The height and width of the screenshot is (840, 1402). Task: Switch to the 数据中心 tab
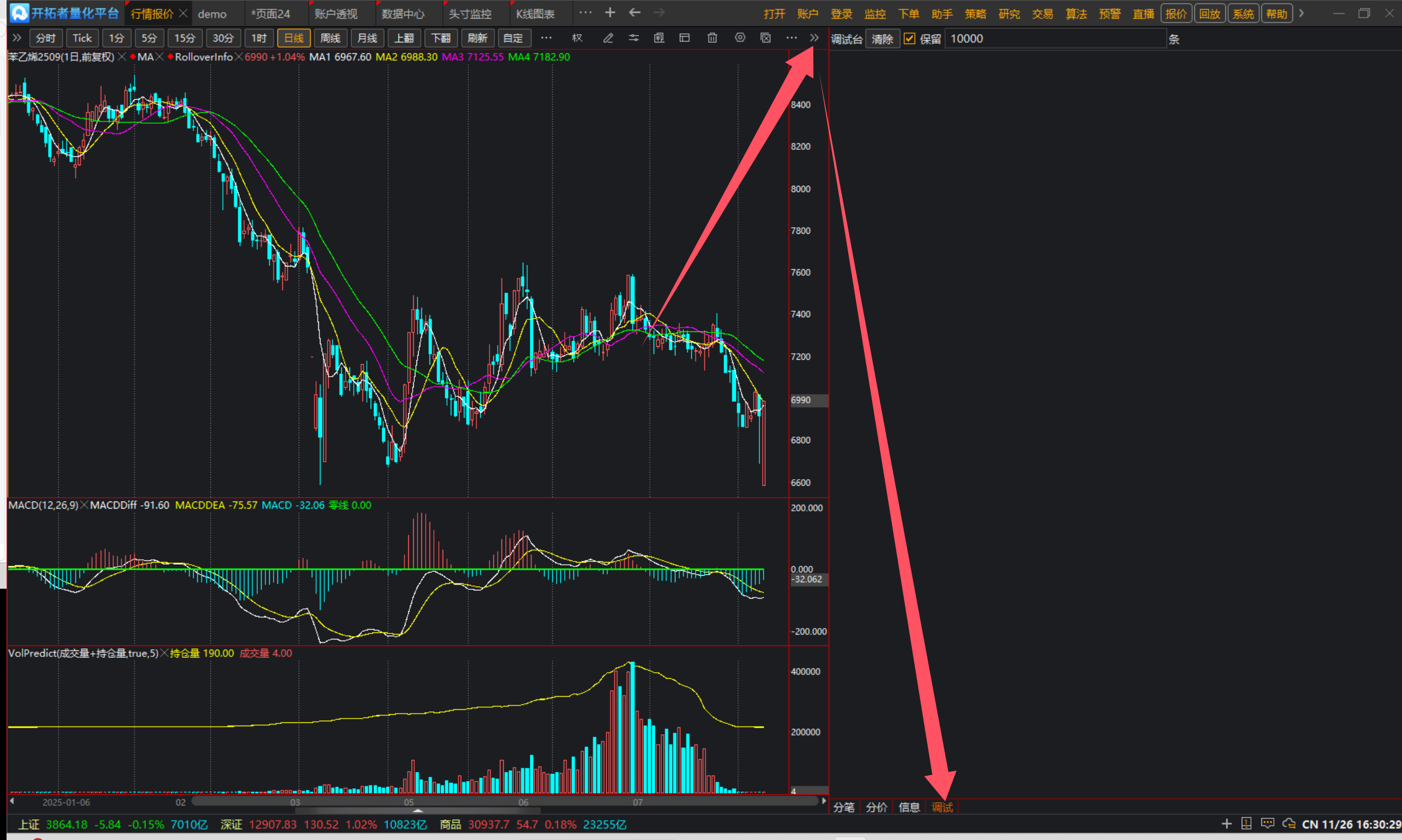pos(402,14)
